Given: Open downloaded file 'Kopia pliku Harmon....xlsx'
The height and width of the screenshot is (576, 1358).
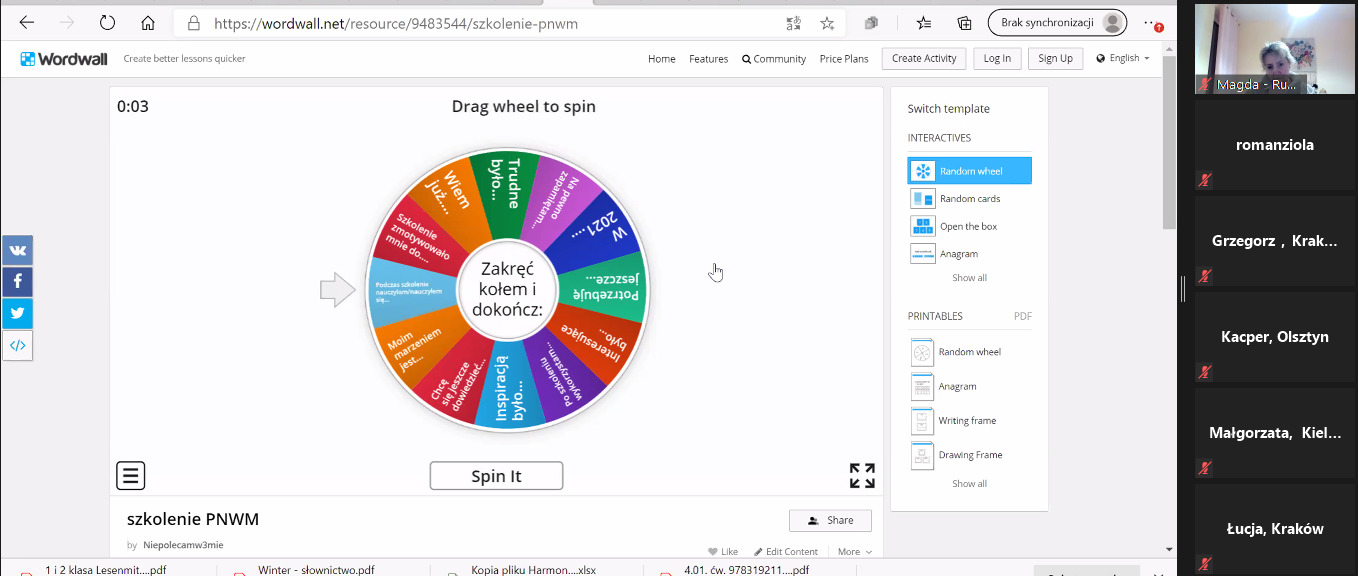Looking at the screenshot, I should click(533, 570).
